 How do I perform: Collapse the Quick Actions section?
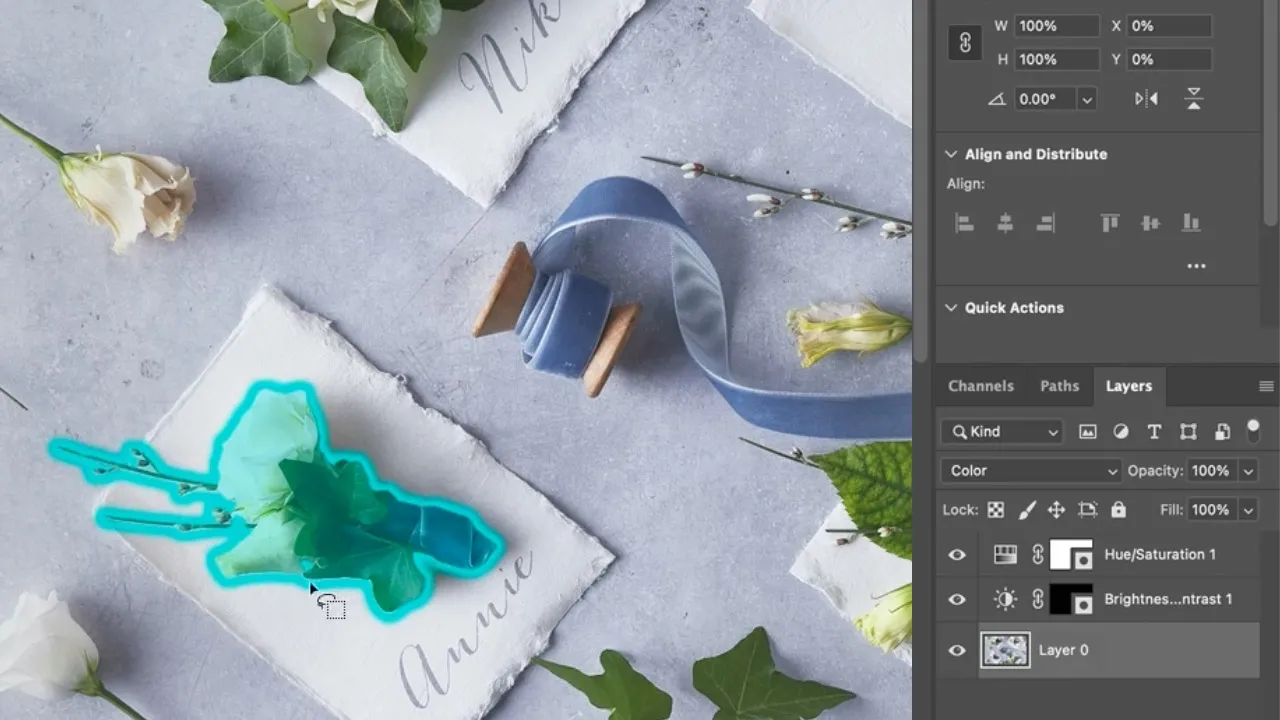(x=951, y=308)
